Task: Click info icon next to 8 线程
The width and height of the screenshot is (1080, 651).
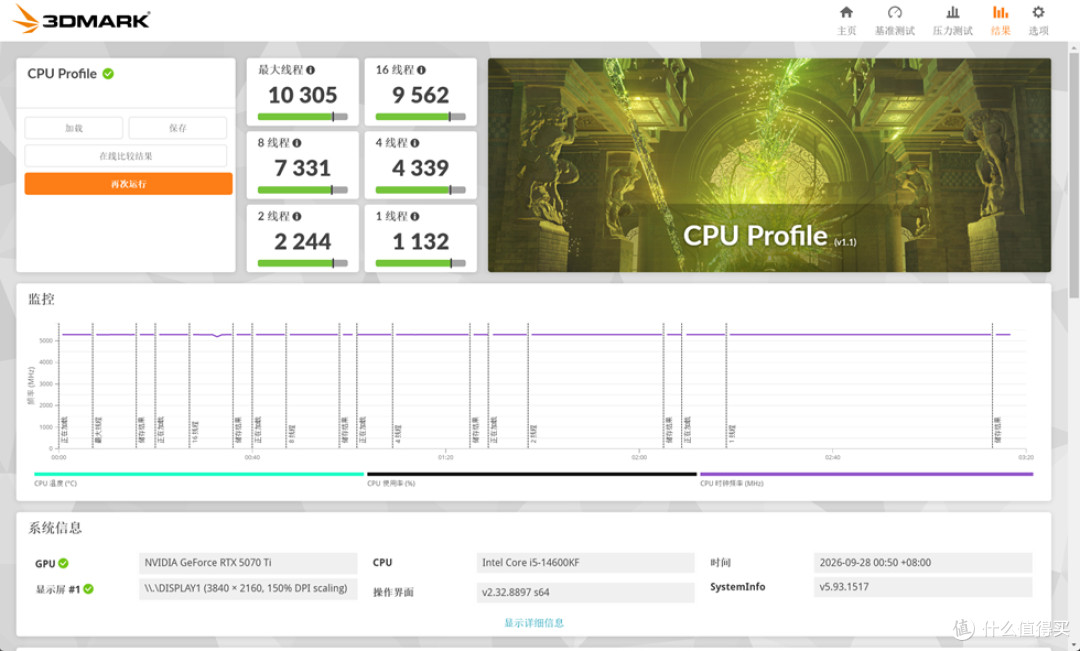Action: pyautogui.click(x=297, y=143)
